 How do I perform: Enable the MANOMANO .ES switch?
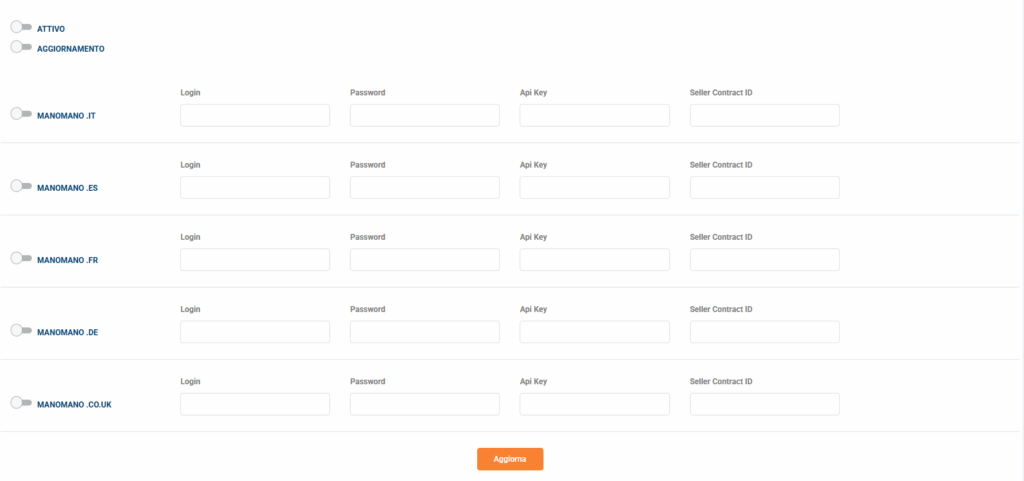[22, 186]
